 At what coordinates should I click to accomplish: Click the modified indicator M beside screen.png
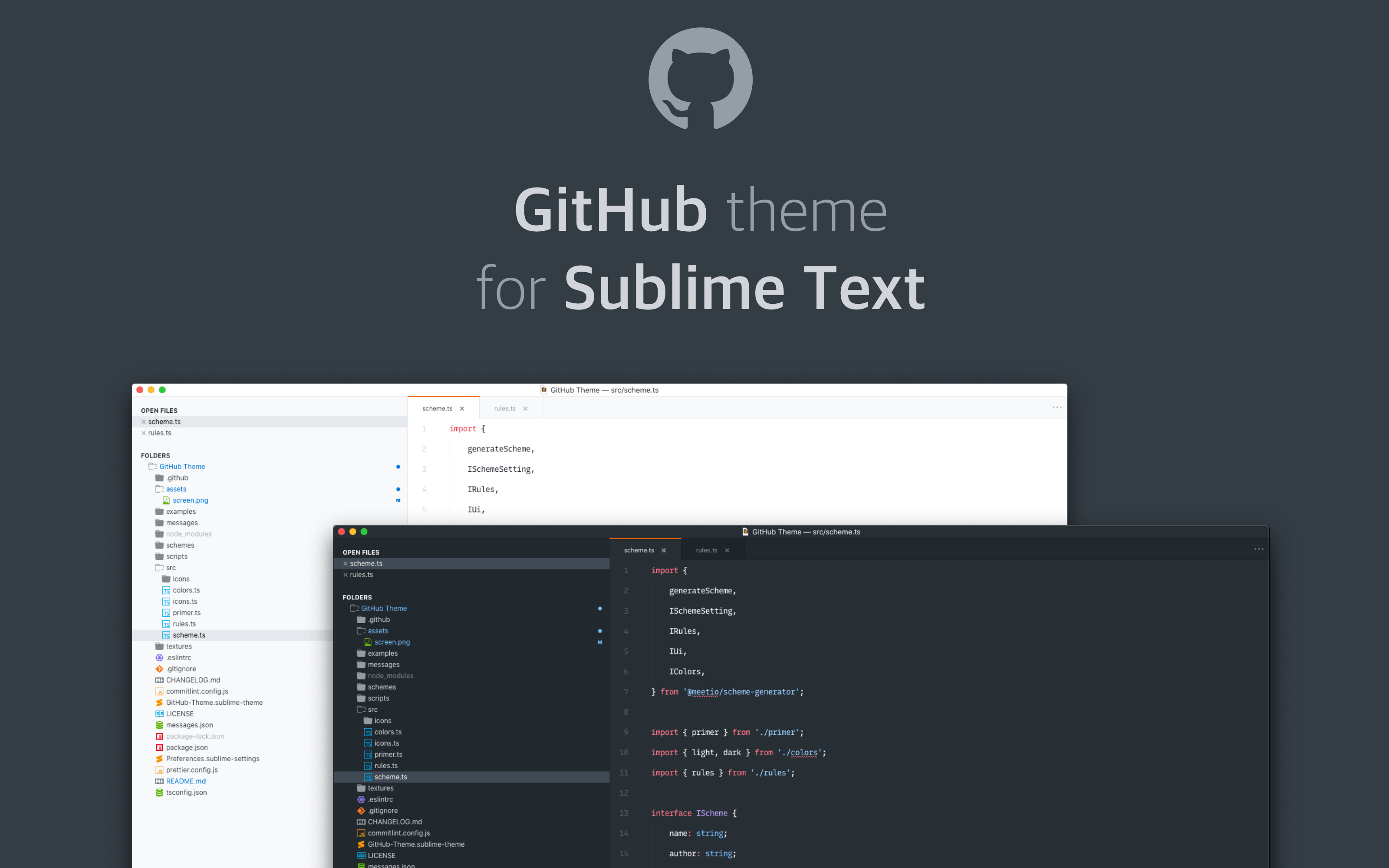point(600,642)
